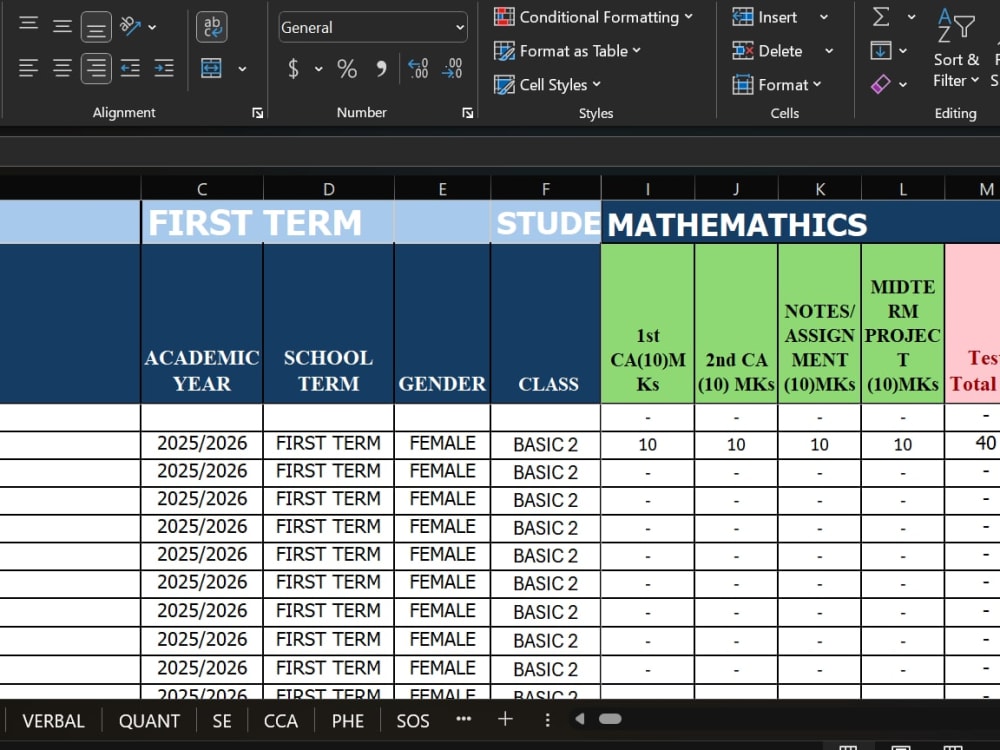Open Cell Styles gallery
The height and width of the screenshot is (750, 1000).
coord(547,85)
